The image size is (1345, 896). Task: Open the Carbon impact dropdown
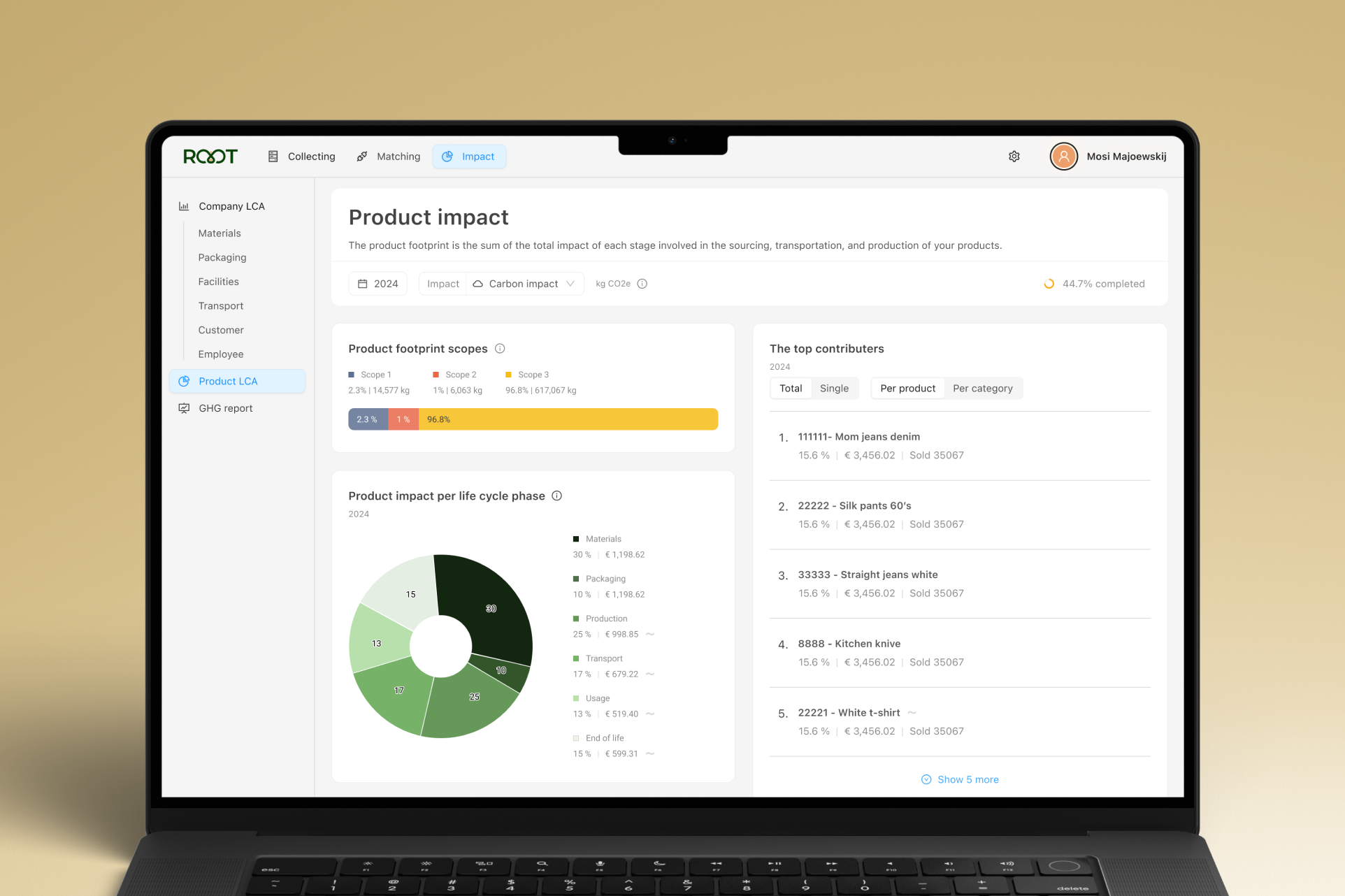point(524,284)
